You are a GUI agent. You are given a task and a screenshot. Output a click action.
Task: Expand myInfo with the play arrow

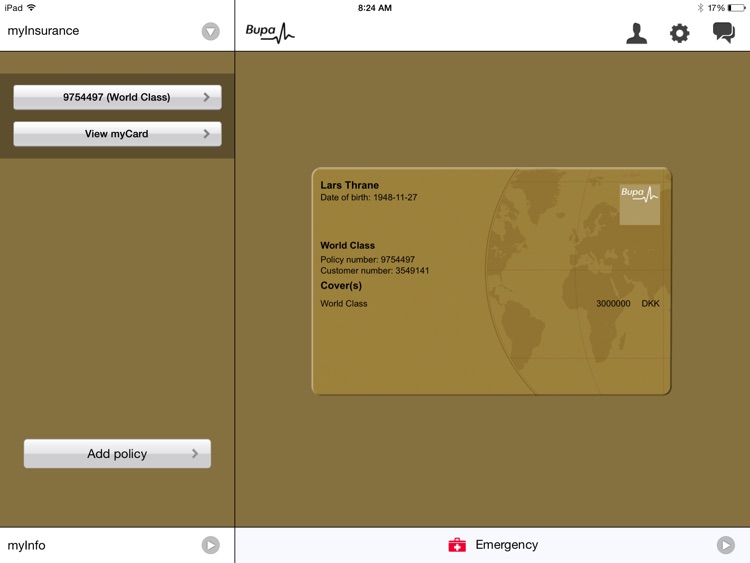point(210,545)
